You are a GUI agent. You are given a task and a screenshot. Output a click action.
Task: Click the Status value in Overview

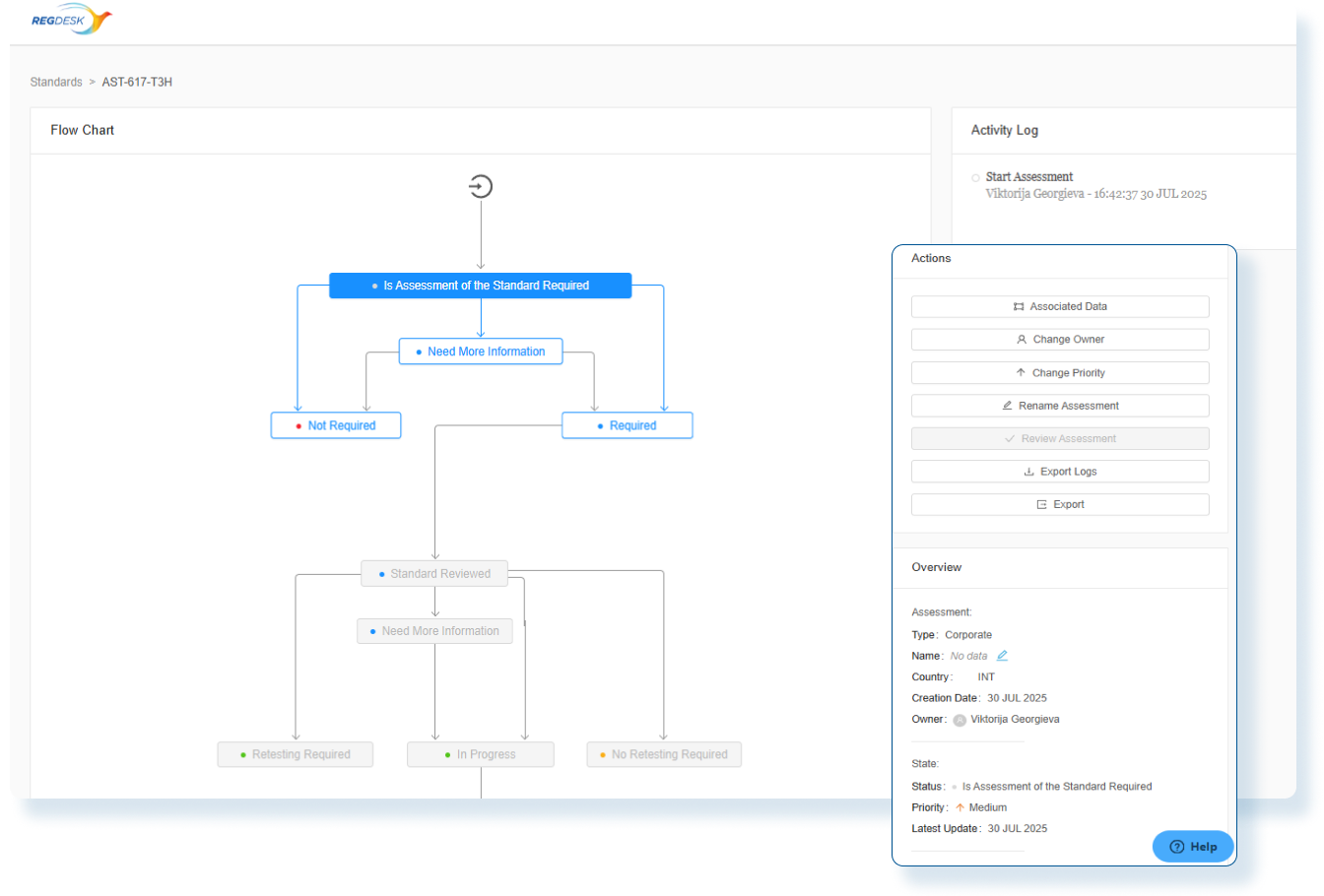click(1057, 787)
